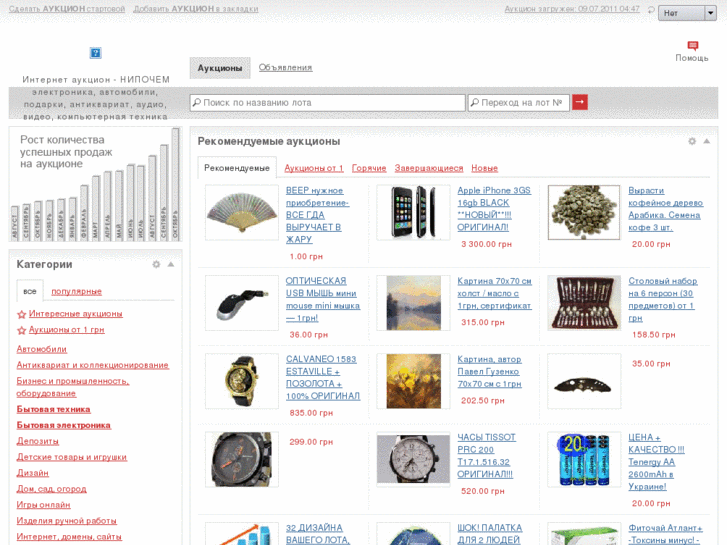Click the Поиск по названию лота field
727x545 pixels.
click(327, 102)
